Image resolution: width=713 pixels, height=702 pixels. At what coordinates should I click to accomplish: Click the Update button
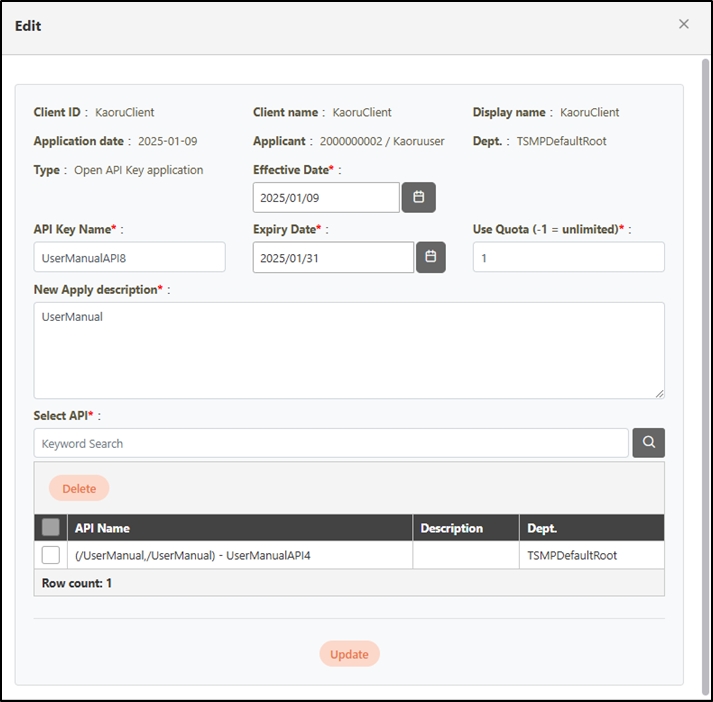tap(349, 654)
